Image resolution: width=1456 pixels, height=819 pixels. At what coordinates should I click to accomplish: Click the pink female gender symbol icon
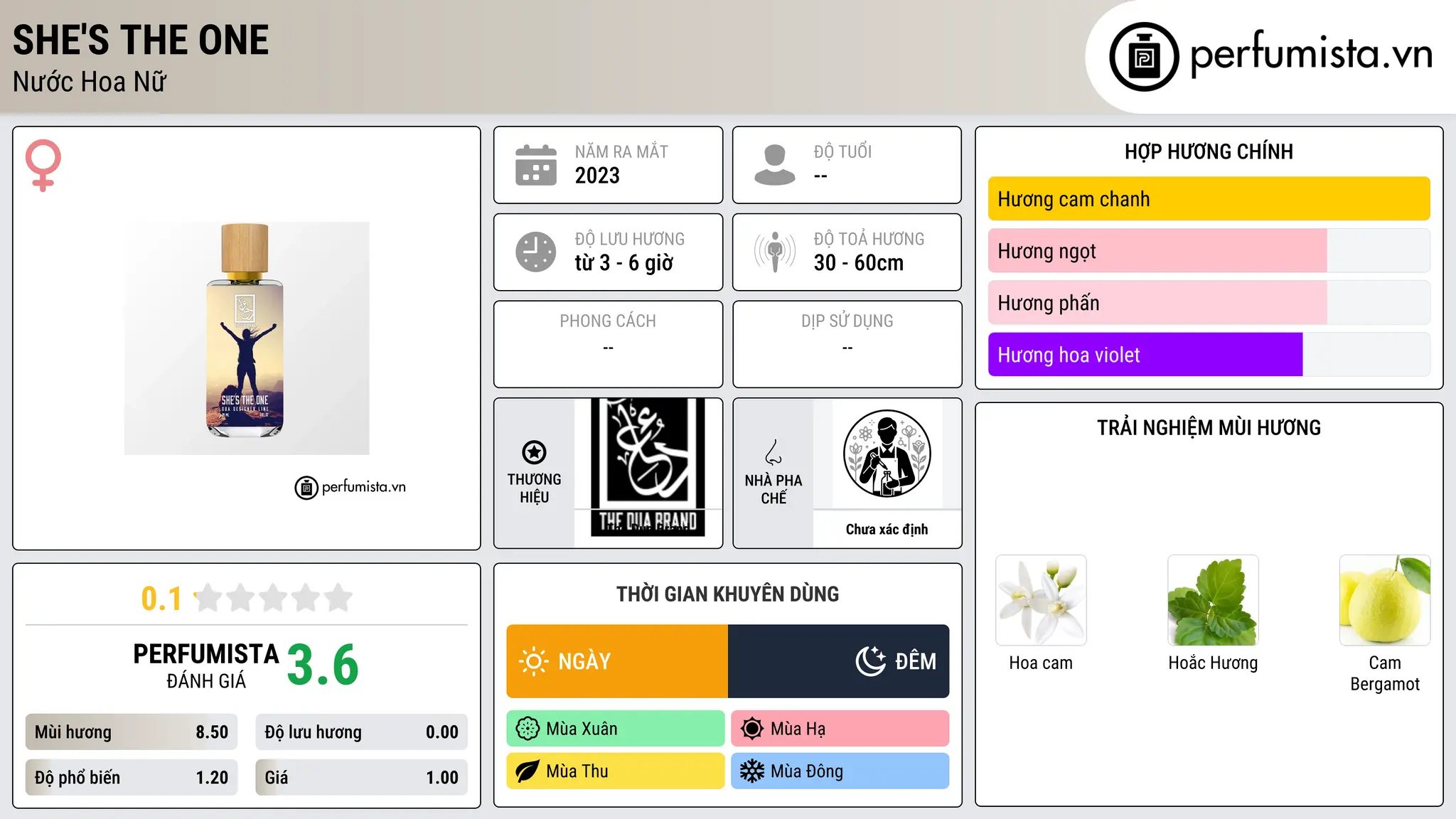point(43,165)
